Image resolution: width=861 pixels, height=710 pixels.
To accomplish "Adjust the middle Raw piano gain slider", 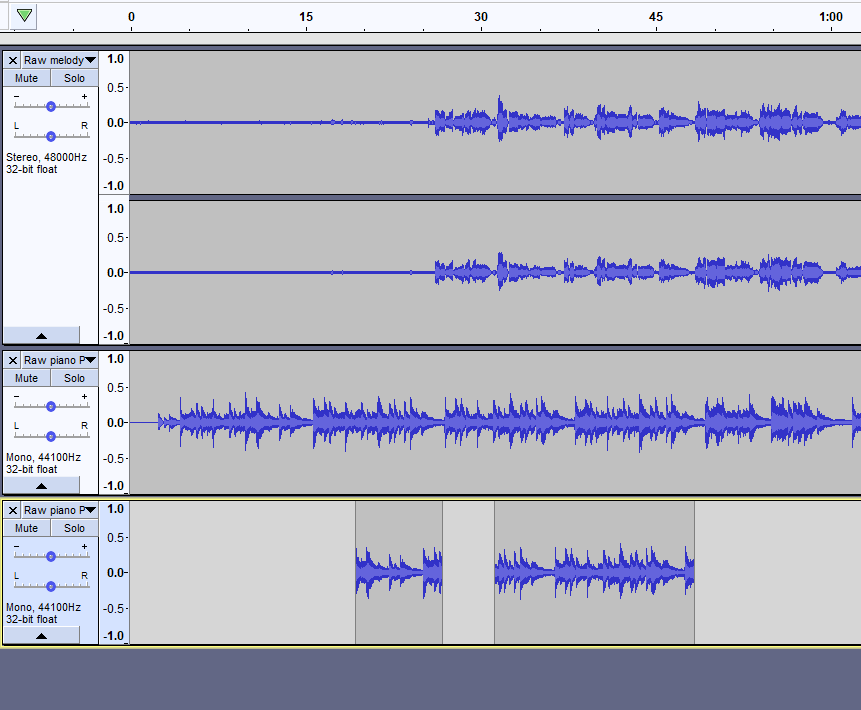I will pyautogui.click(x=51, y=406).
